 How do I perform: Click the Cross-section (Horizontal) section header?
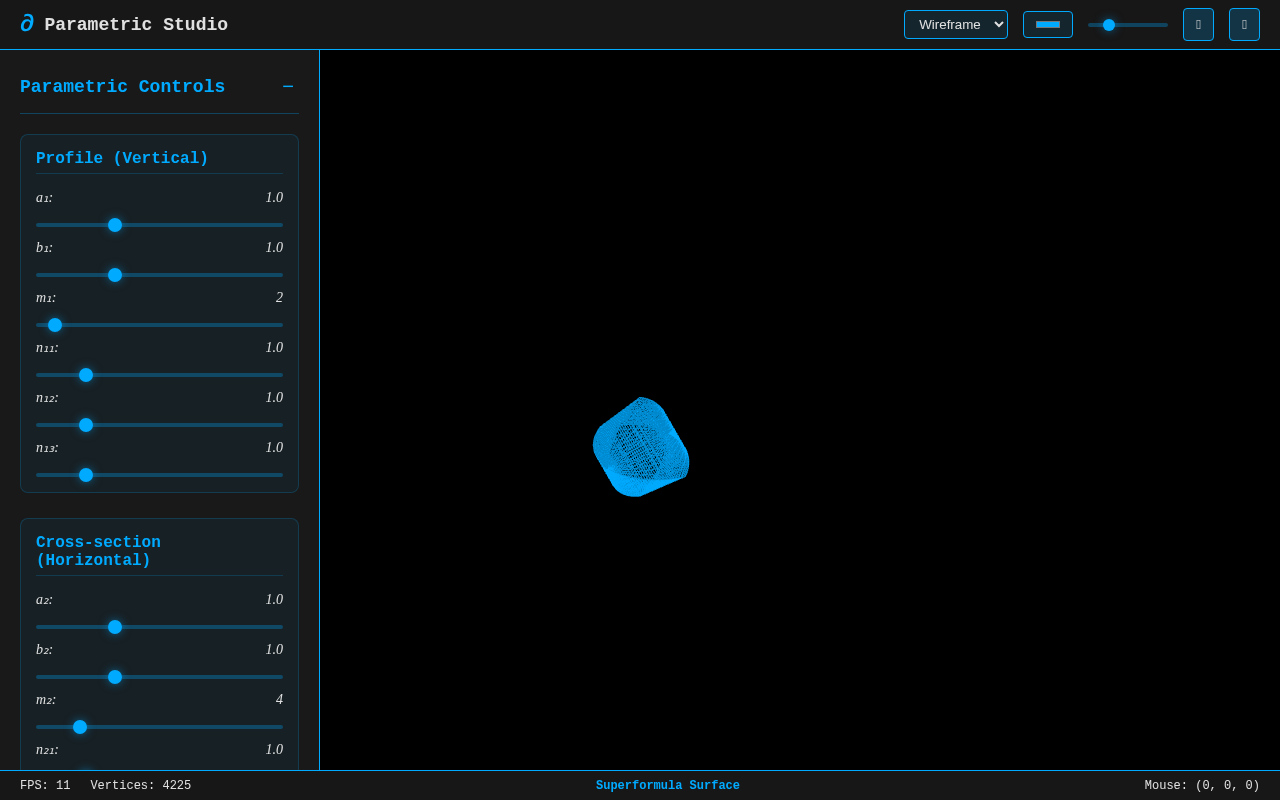[x=98, y=551]
